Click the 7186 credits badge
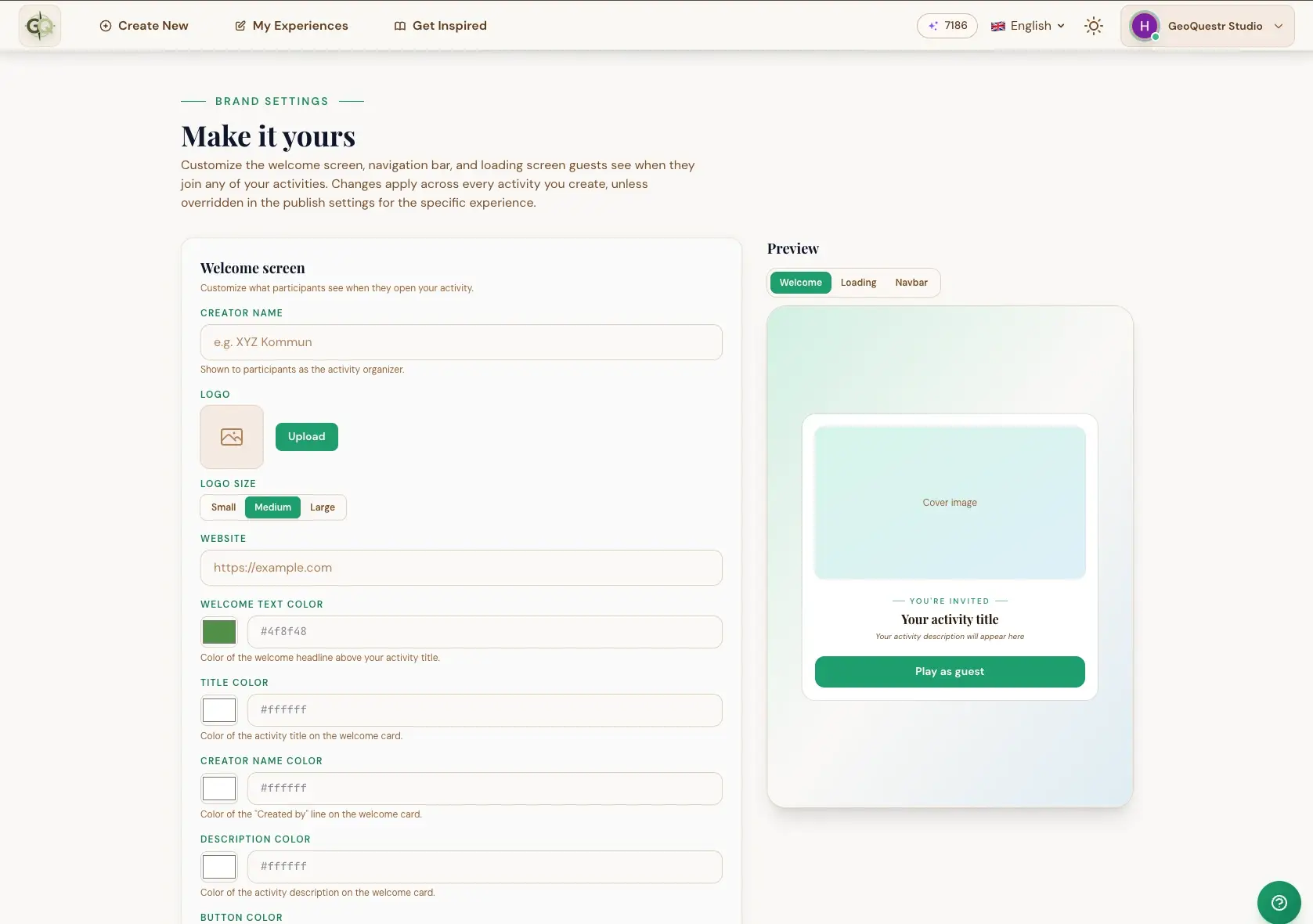The image size is (1313, 924). point(947,26)
